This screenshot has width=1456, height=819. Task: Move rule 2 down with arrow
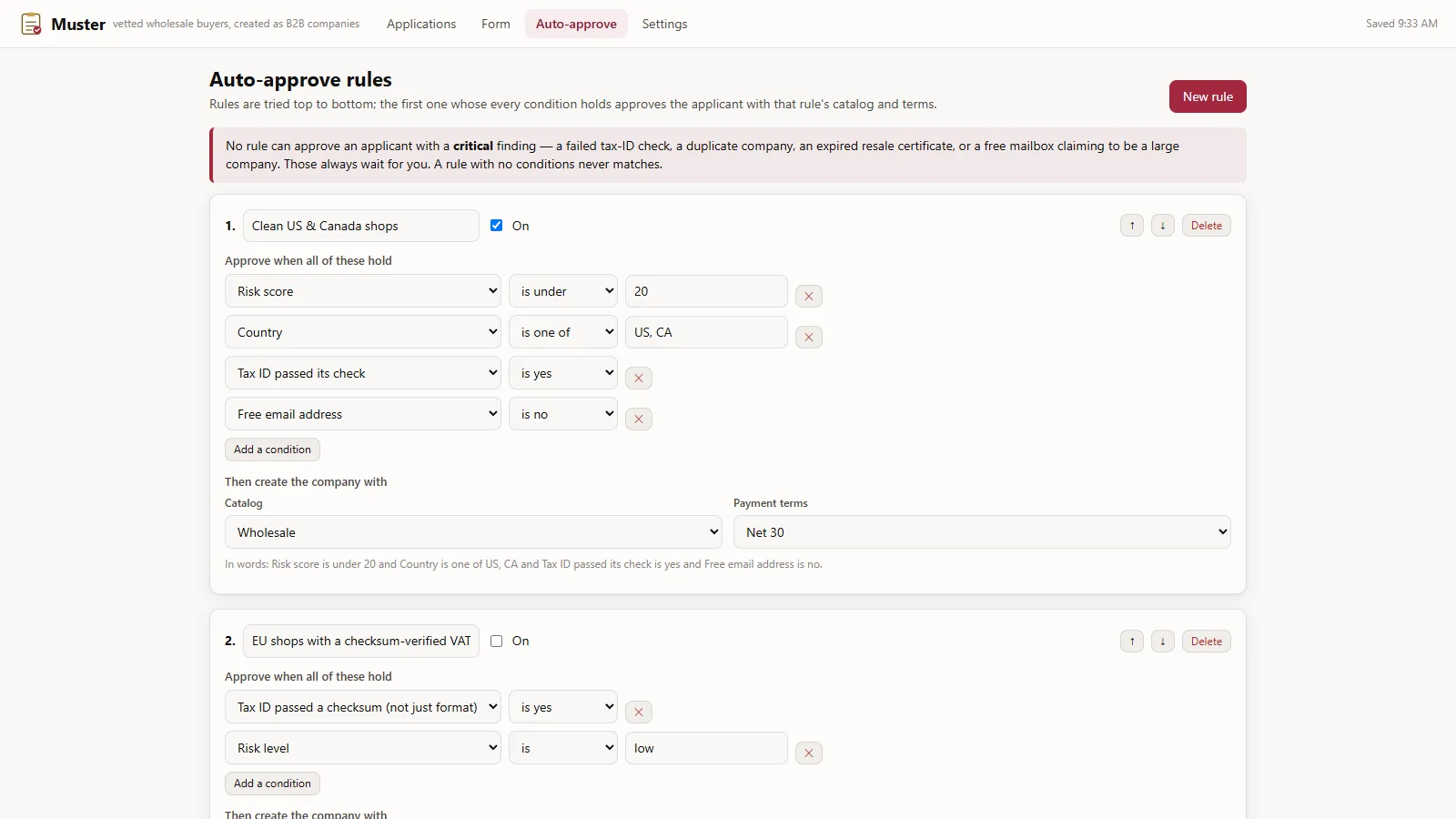coord(1163,642)
